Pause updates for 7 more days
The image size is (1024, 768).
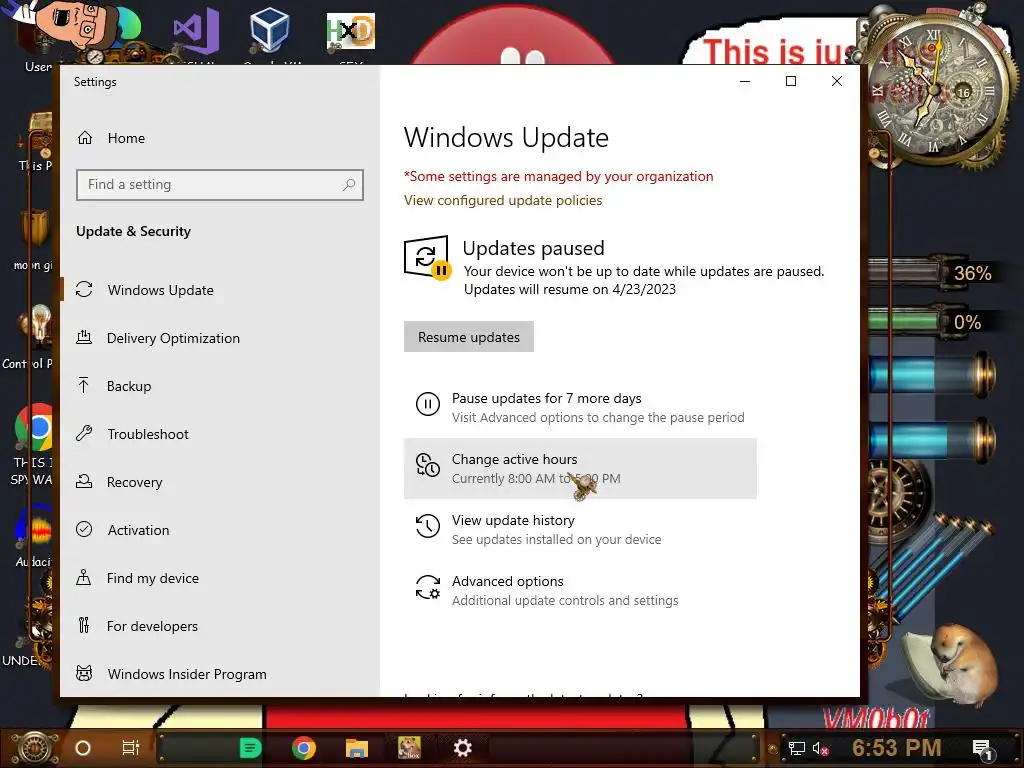tap(580, 408)
